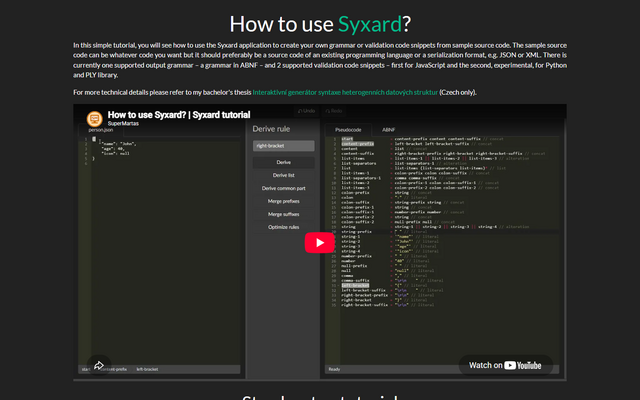Click 'Optimize rules' in the video preview
Screen dimensions: 640x400
284,227
